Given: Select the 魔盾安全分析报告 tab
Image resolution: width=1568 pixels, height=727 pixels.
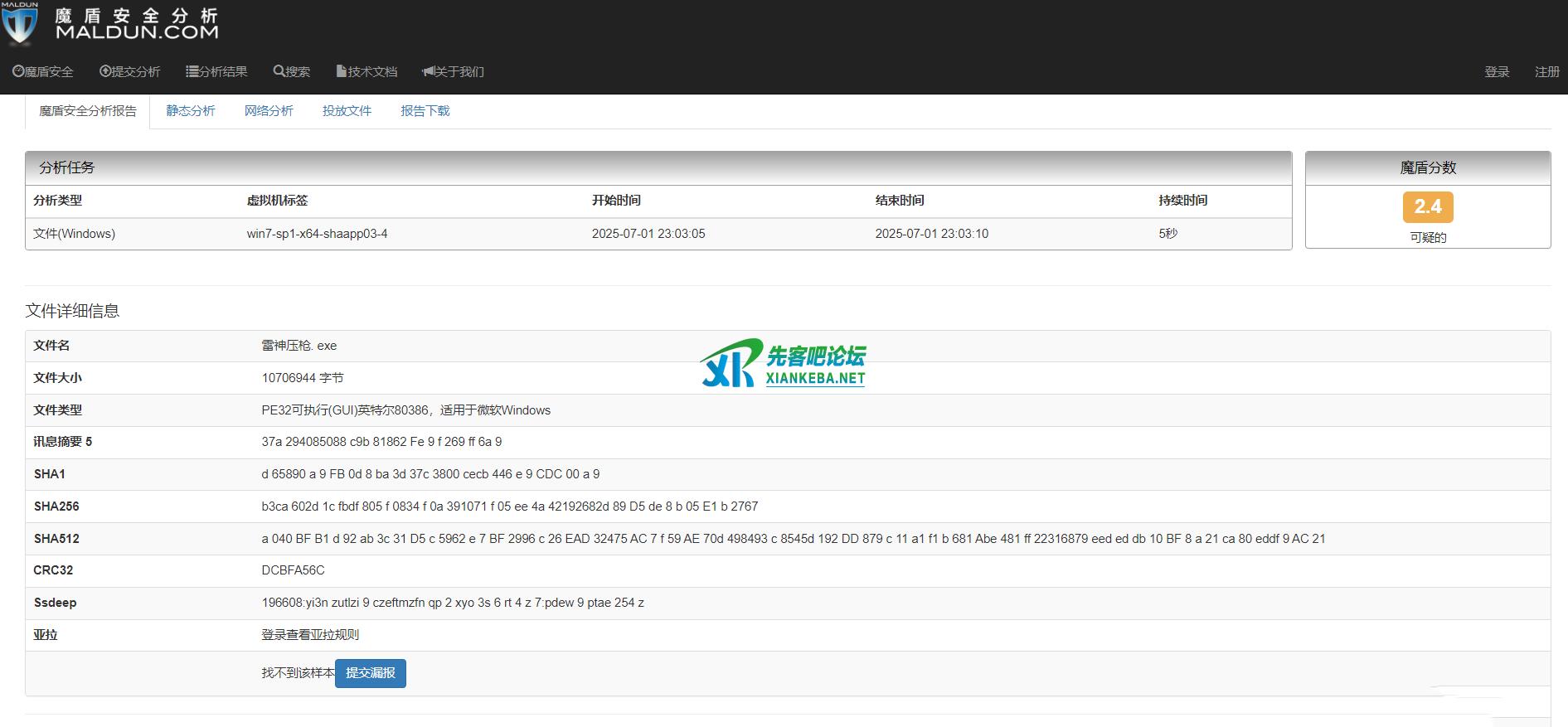Looking at the screenshot, I should pyautogui.click(x=88, y=111).
